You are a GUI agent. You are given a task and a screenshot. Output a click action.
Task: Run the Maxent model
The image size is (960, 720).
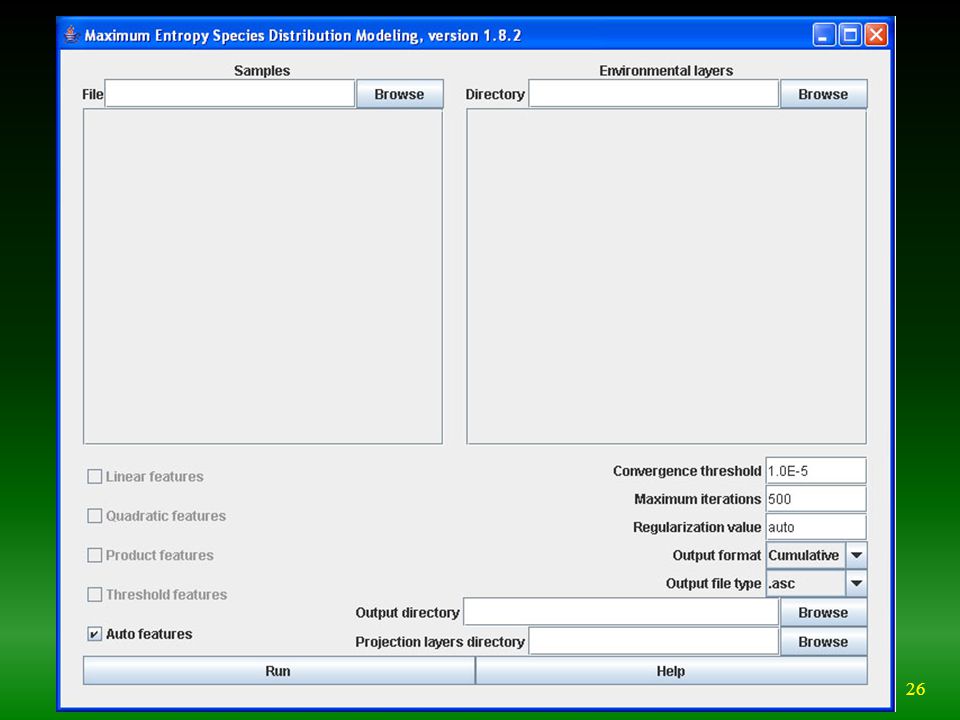(x=279, y=671)
